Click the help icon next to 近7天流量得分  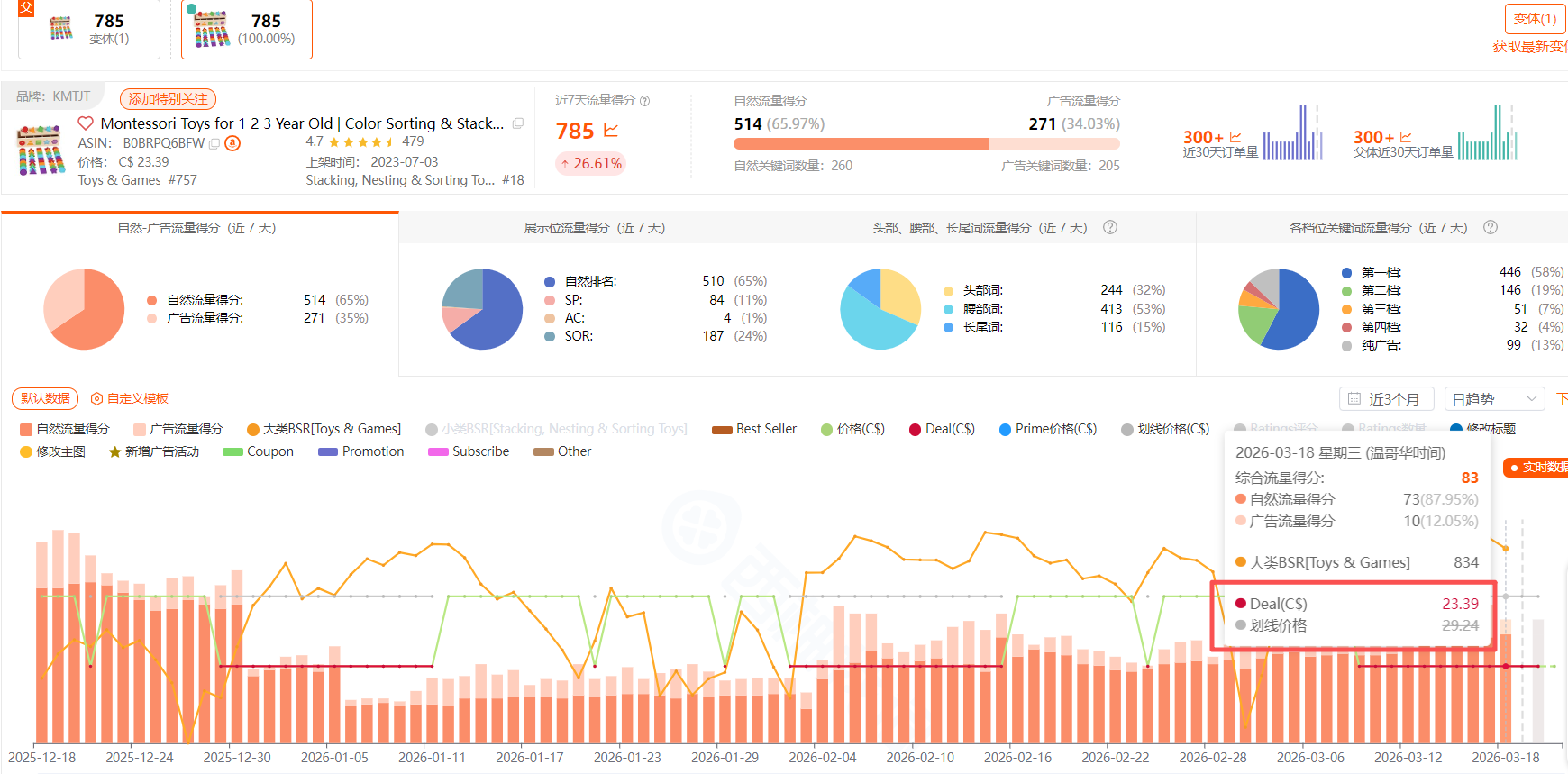point(644,101)
